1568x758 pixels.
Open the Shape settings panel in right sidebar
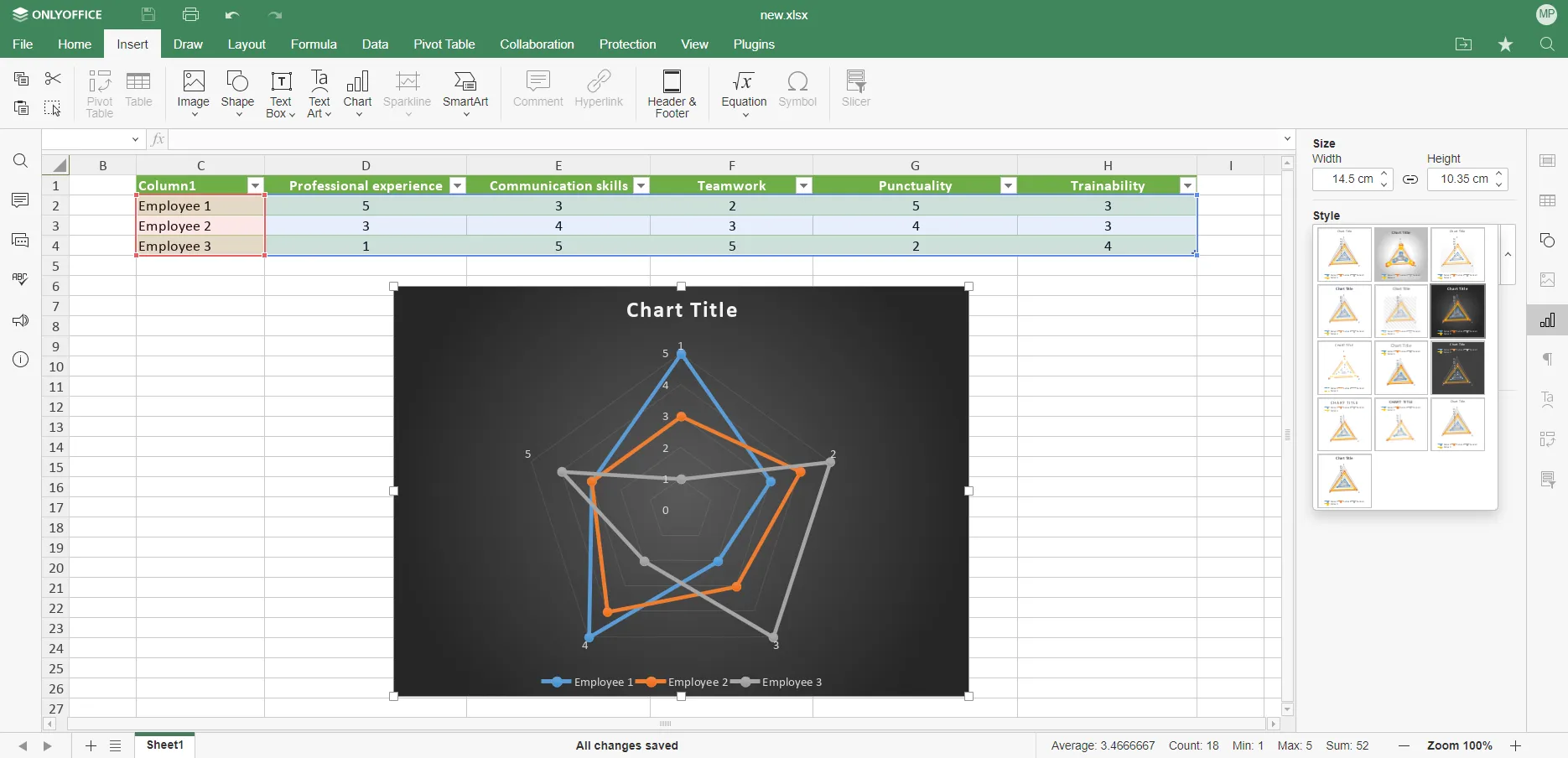(x=1547, y=241)
